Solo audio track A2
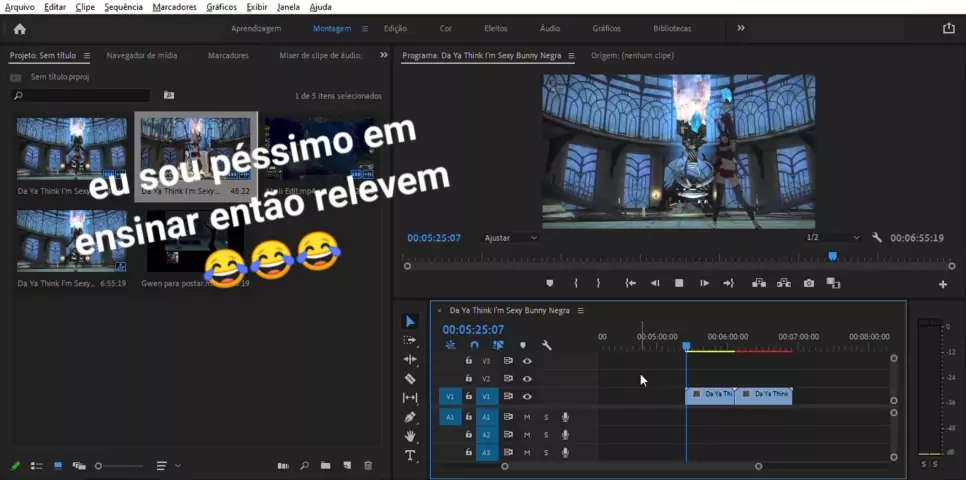Image resolution: width=966 pixels, height=480 pixels. (546, 434)
